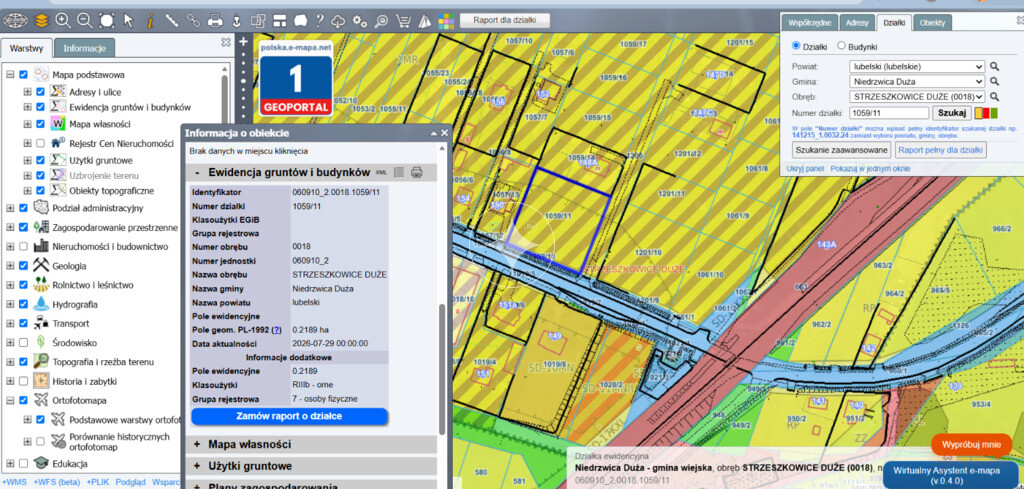
Task: Click the red highlight color swatch
Action: coord(986,113)
